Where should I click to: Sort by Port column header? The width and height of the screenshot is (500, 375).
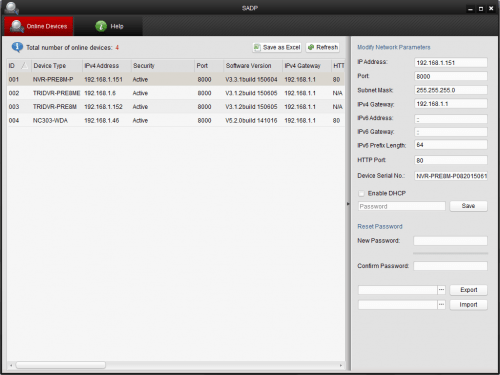coord(209,66)
